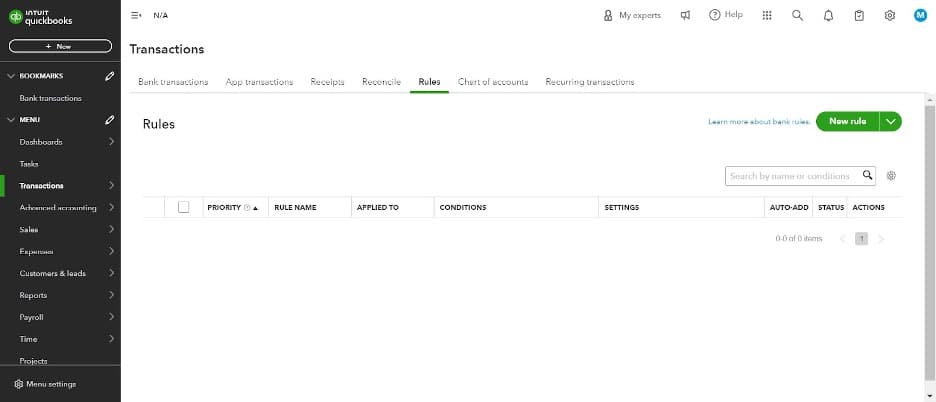The image size is (936, 402).
Task: Open the clipboard tasks icon
Action: 859,16
